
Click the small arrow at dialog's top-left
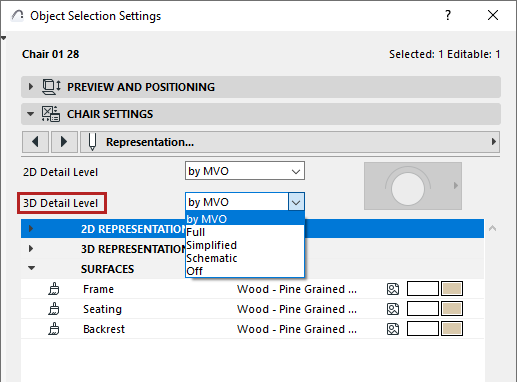pos(4,38)
